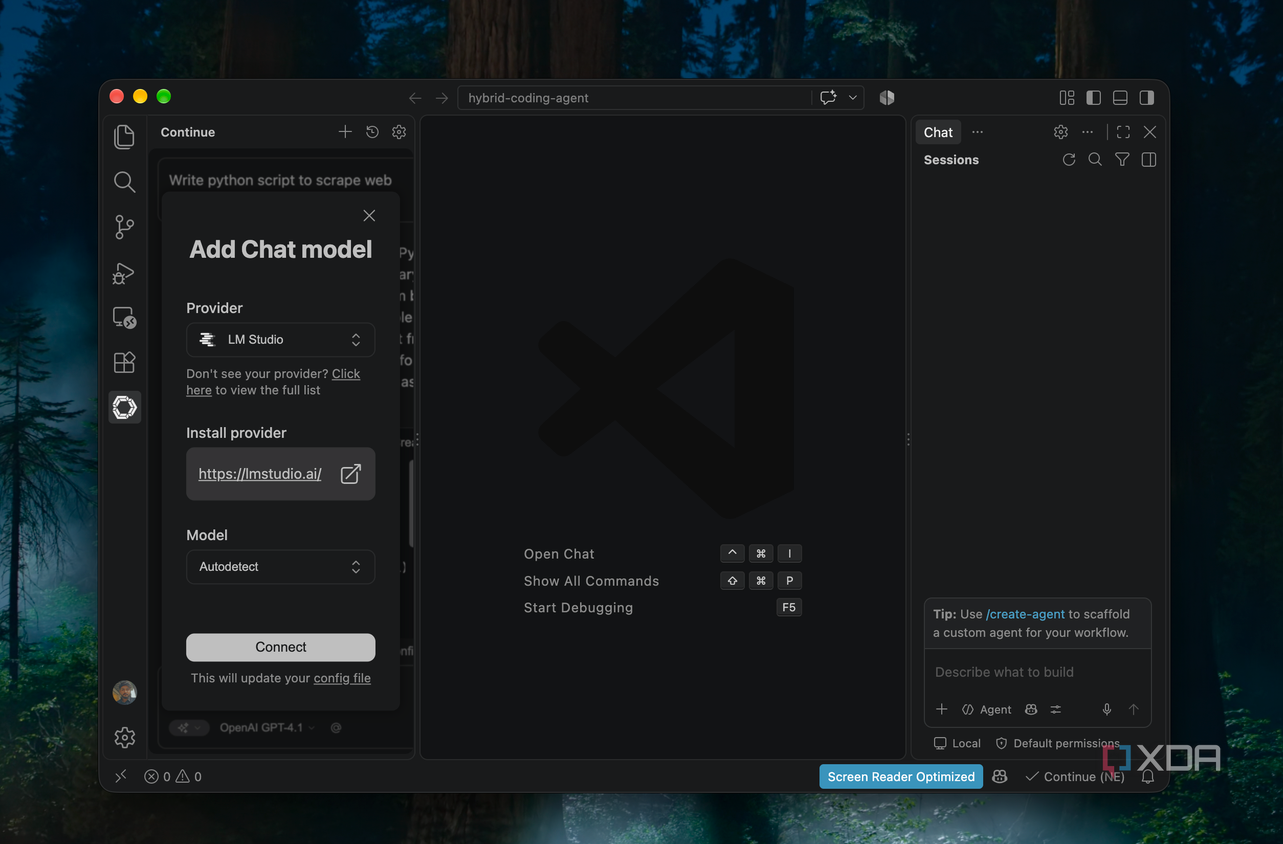Close the Add Chat model dialog
This screenshot has height=844, width=1283.
[x=369, y=216]
